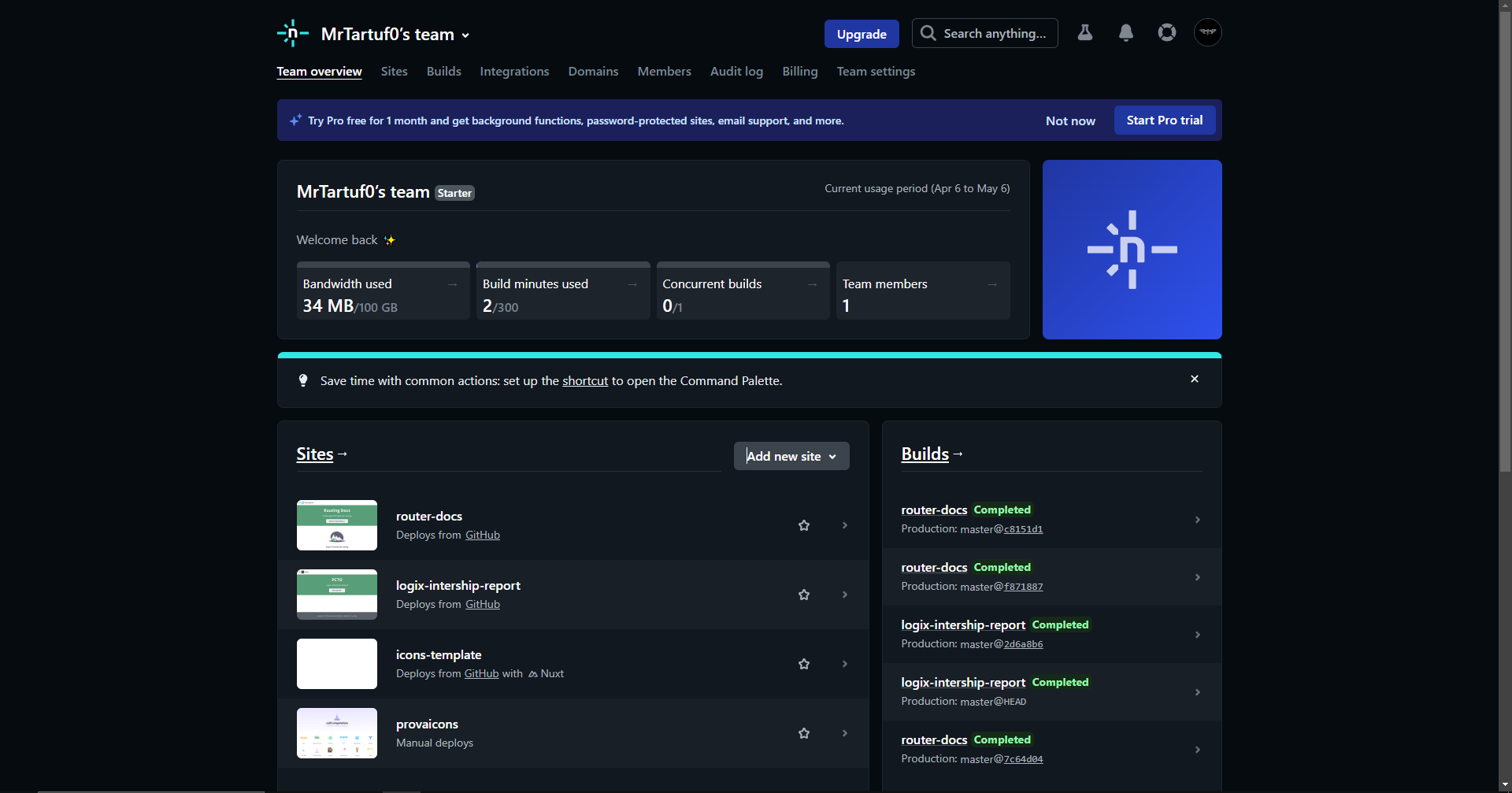Open logix-intership-report site thumbnail
Viewport: 1512px width, 793px height.
click(337, 595)
